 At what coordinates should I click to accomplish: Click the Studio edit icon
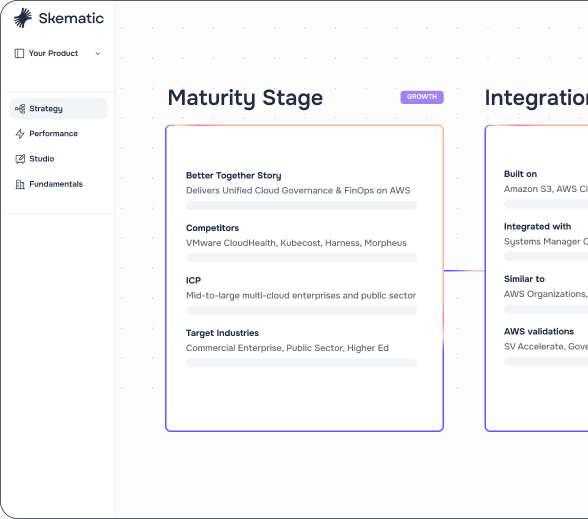tap(20, 159)
